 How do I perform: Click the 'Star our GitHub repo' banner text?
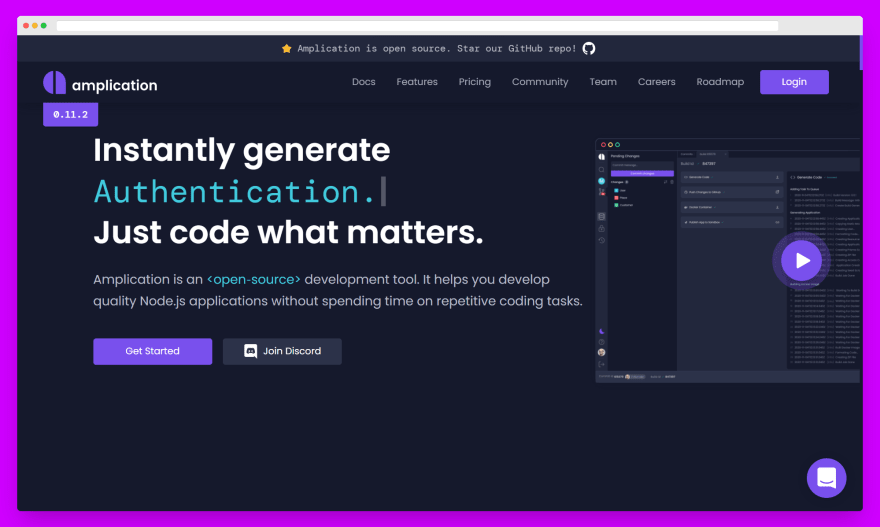pos(516,49)
